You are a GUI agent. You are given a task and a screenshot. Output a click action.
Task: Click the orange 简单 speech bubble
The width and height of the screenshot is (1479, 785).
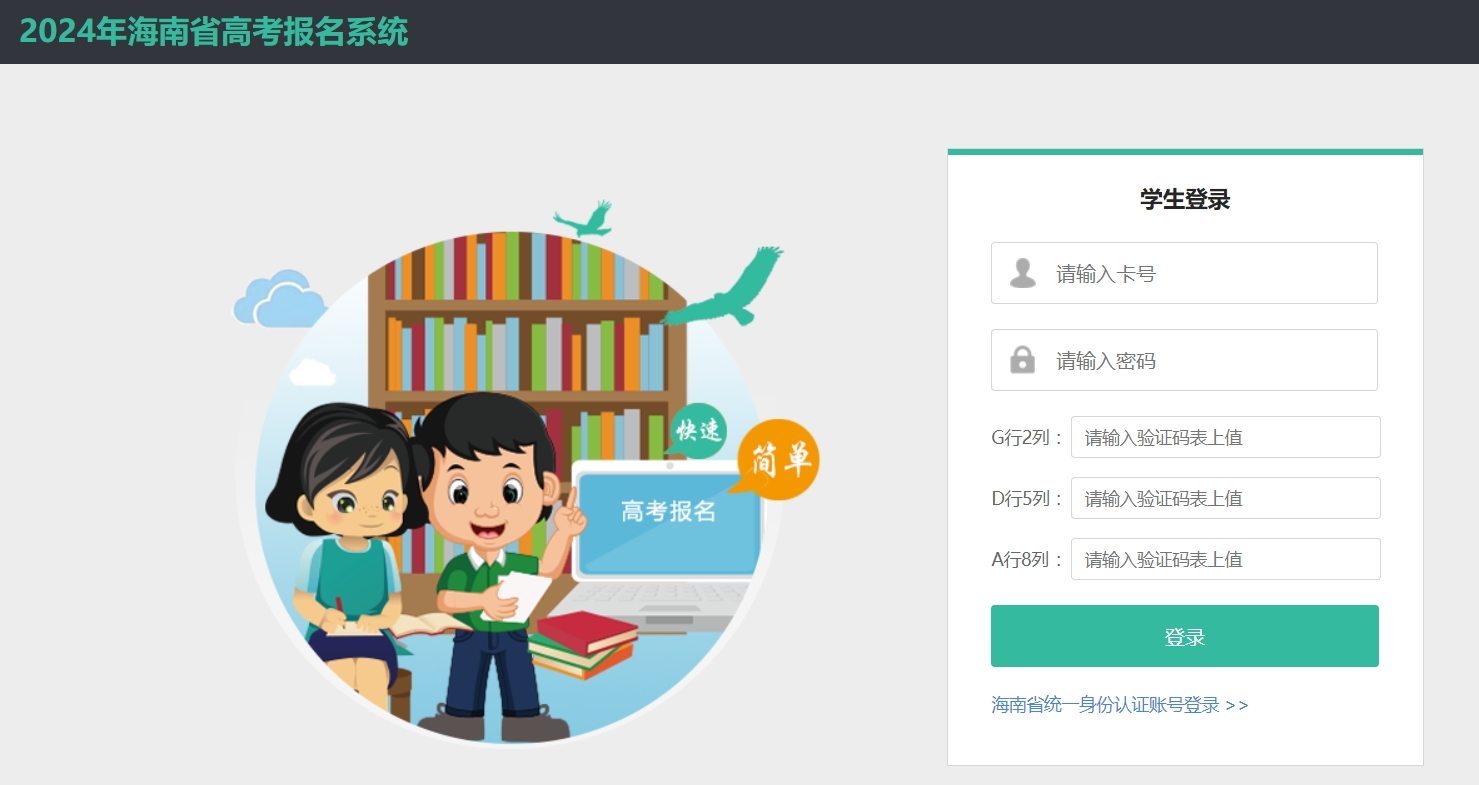776,457
